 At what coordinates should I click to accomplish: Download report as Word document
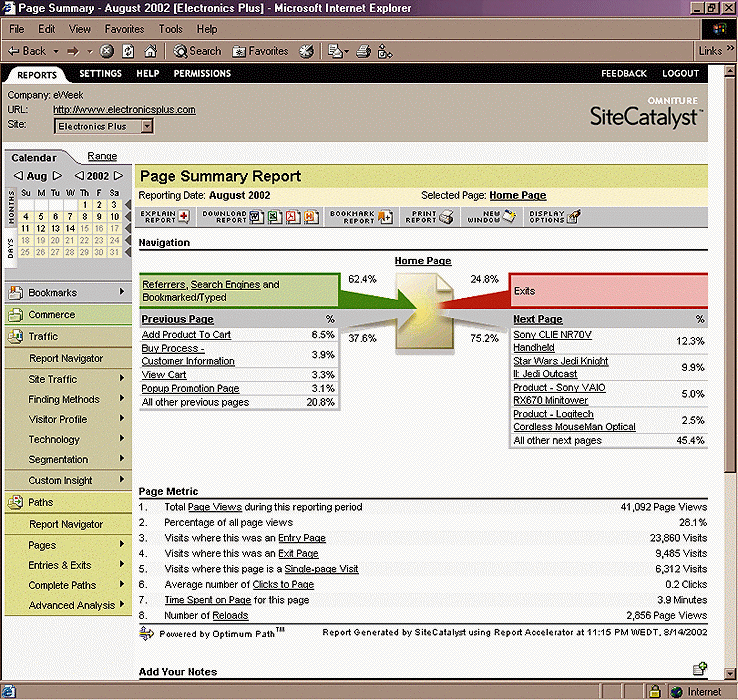[257, 217]
